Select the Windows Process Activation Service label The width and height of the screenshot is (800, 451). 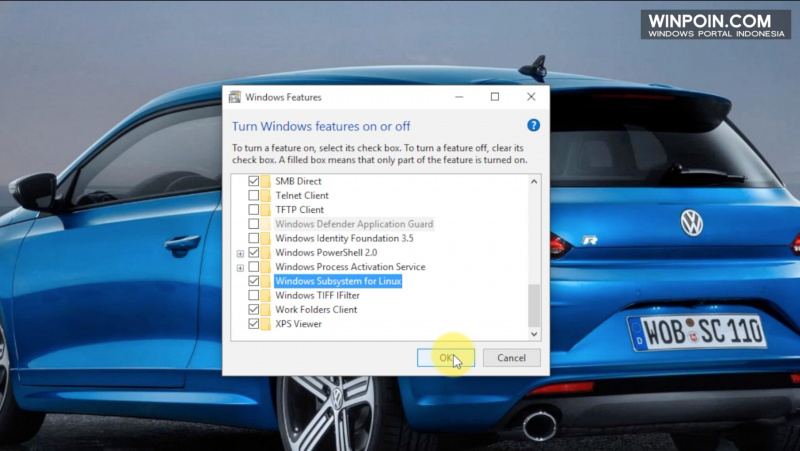[350, 267]
